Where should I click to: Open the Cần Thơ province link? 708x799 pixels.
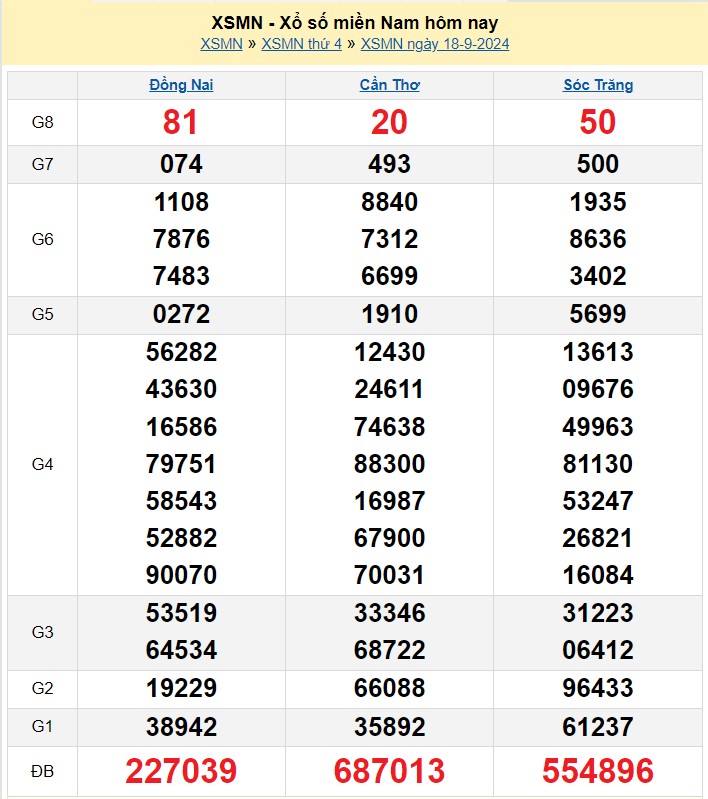[x=389, y=85]
